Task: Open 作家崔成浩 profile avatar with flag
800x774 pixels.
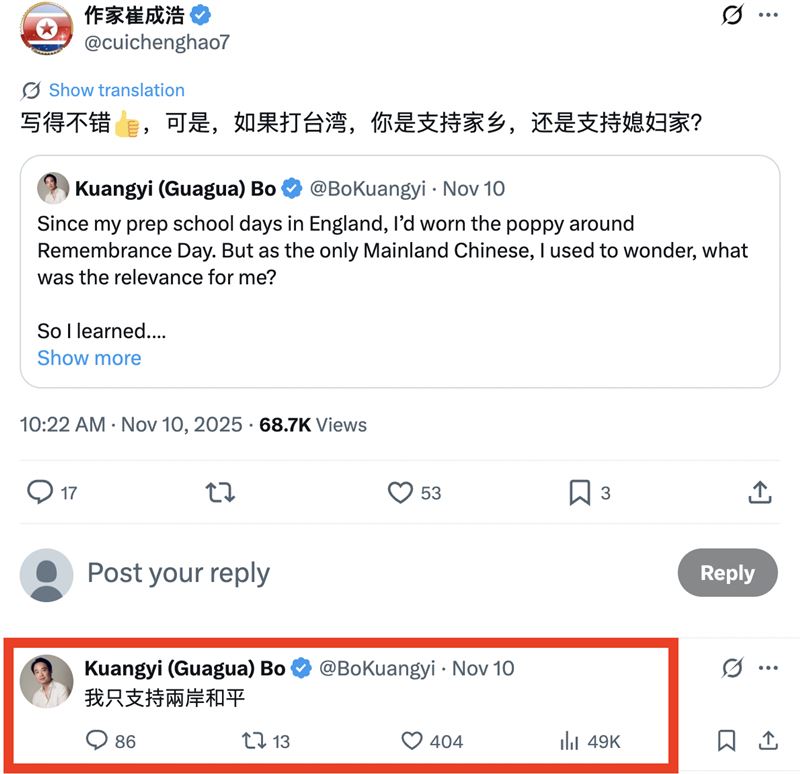Action: coord(46,29)
